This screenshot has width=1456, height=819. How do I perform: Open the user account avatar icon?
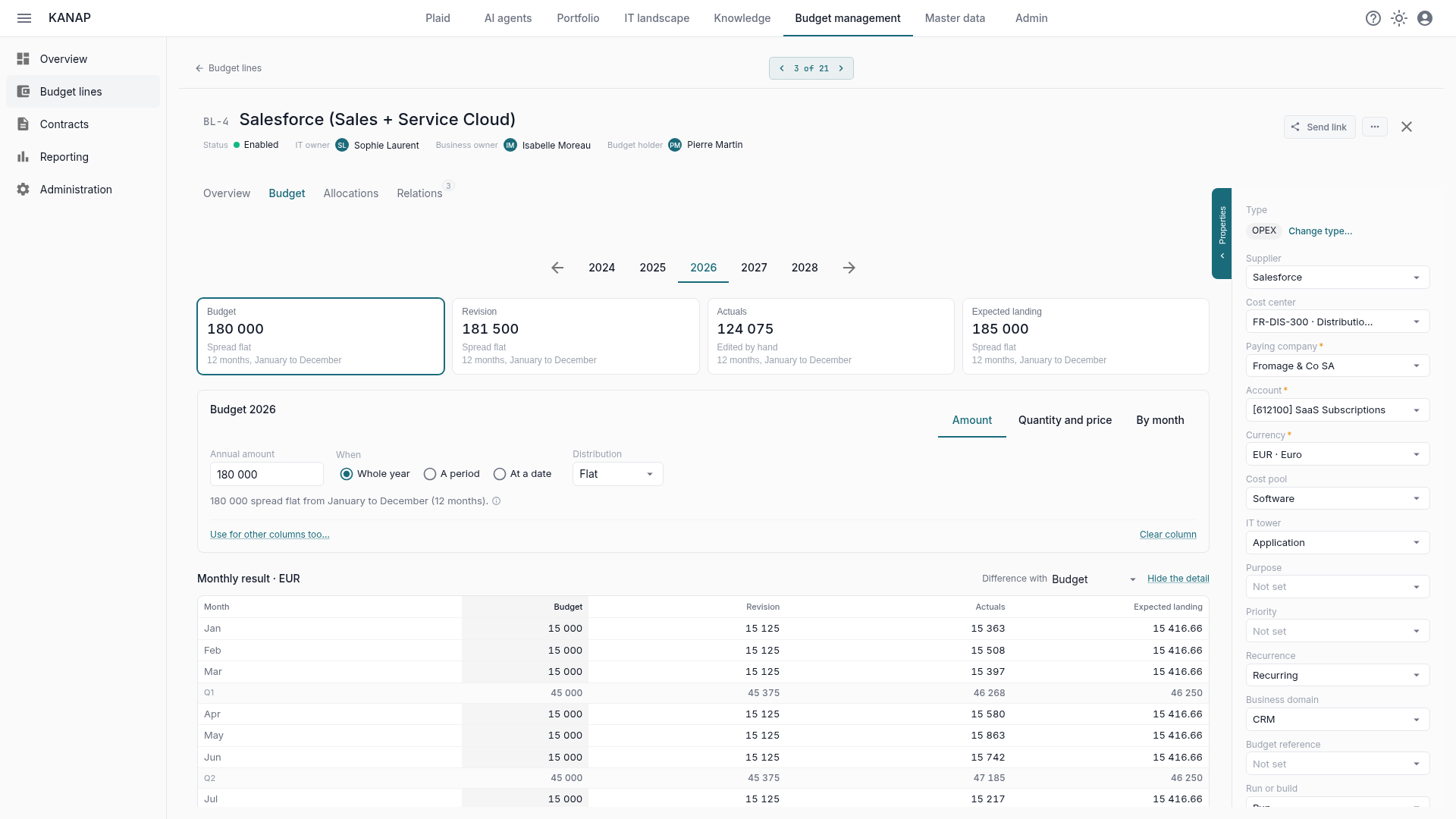pos(1425,18)
